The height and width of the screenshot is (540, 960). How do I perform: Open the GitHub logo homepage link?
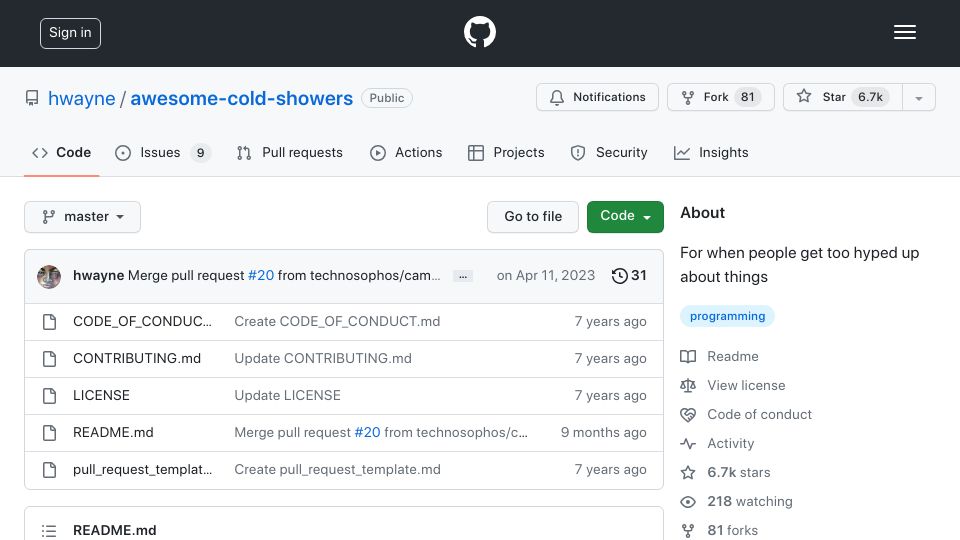(479, 32)
